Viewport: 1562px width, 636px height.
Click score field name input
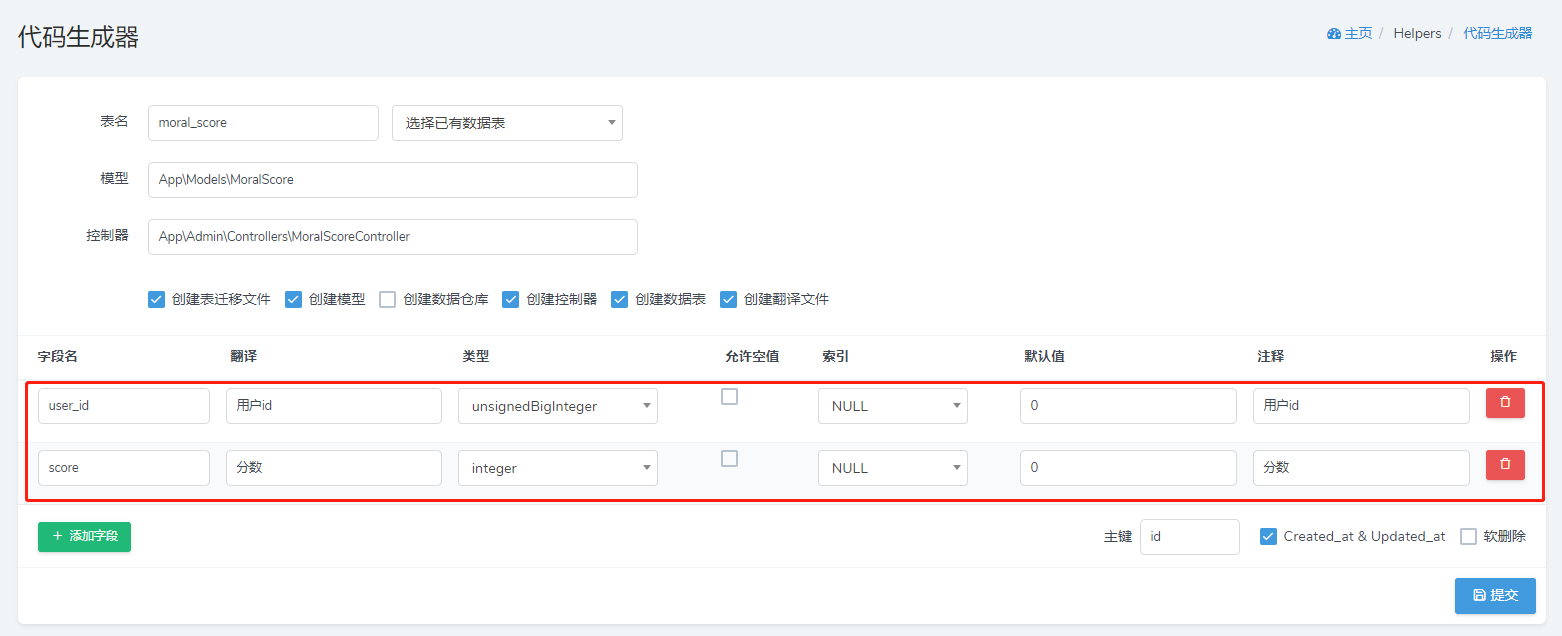coord(124,468)
